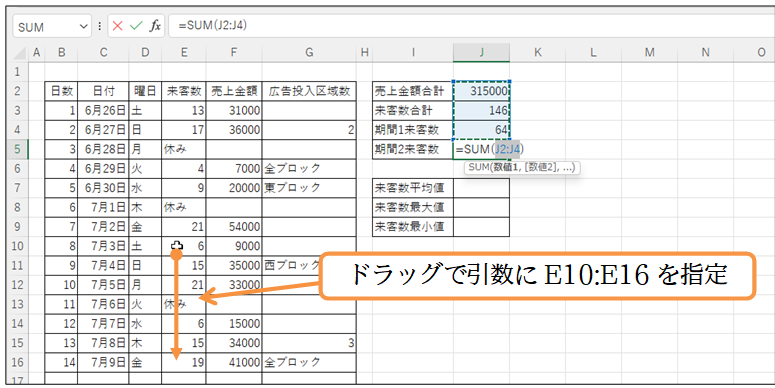This screenshot has width=775, height=388.
Task: Click the 期間1来客数 label cell
Action: 413,129
